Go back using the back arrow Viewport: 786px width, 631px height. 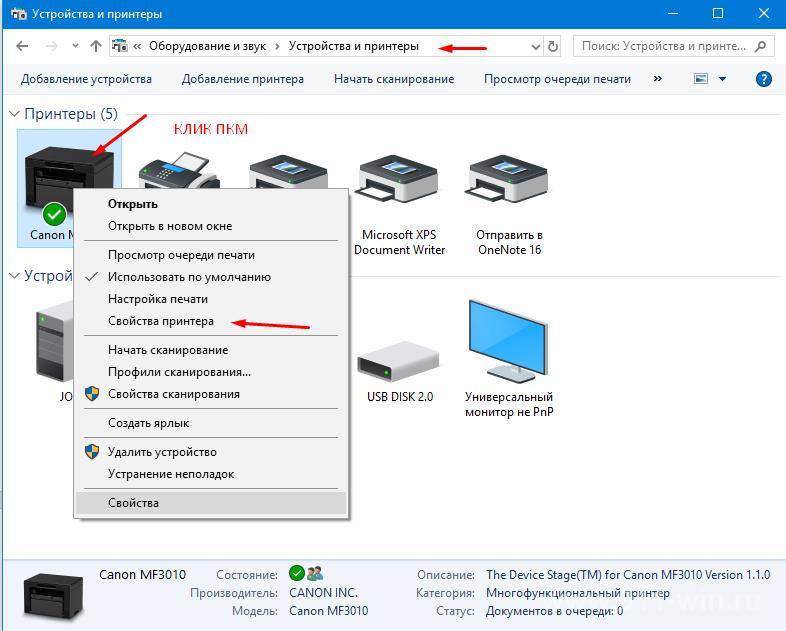22,47
